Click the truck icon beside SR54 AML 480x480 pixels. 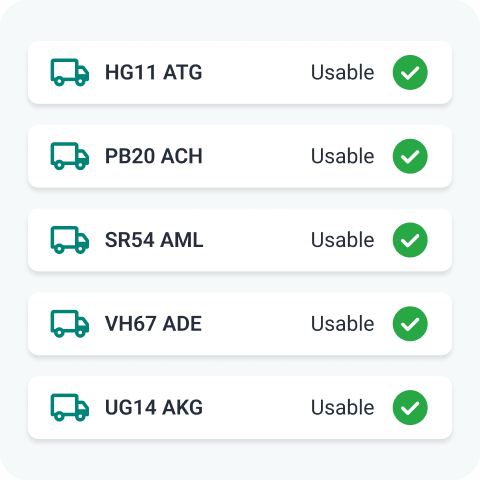[x=70, y=240]
